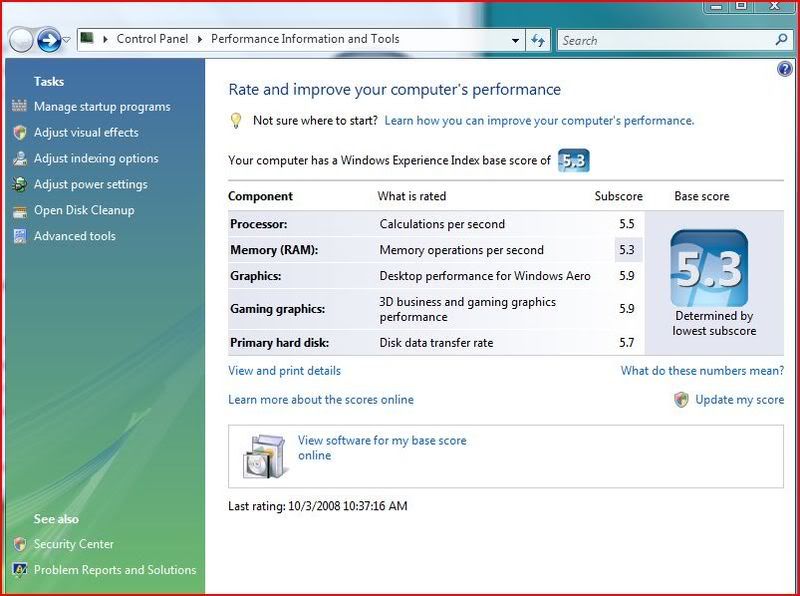The height and width of the screenshot is (596, 800).
Task: Click the small 5.3 base score badge
Action: click(x=573, y=161)
